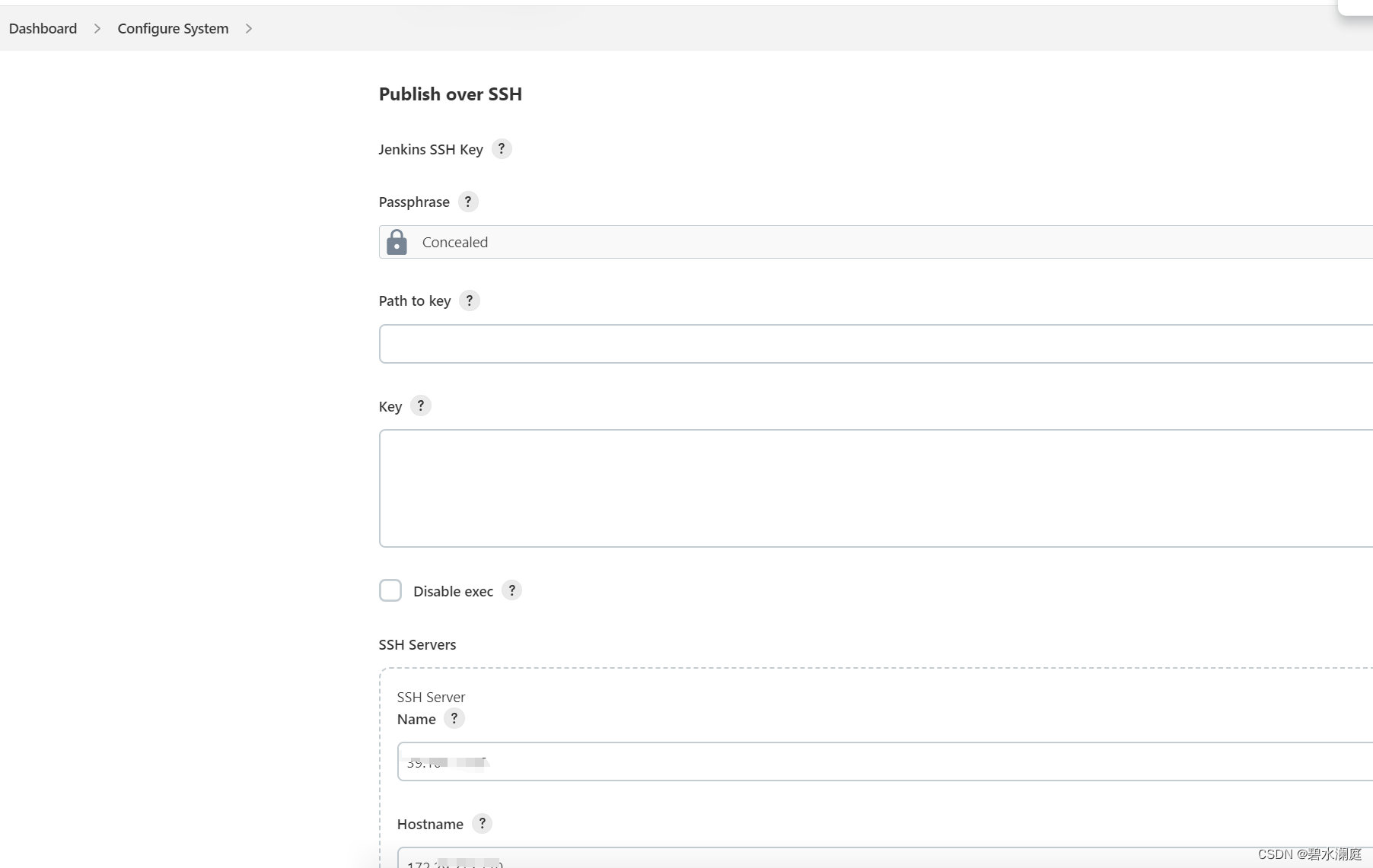
Task: Open the Configure System breadcrumb link
Action: pyautogui.click(x=173, y=28)
